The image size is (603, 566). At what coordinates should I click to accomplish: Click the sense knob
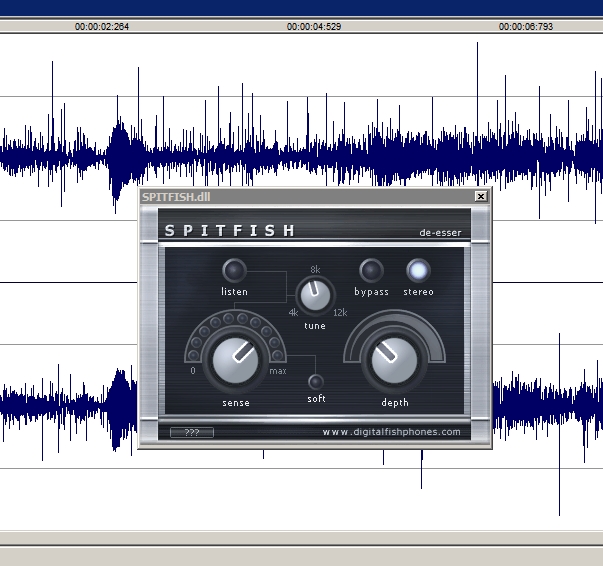(235, 360)
